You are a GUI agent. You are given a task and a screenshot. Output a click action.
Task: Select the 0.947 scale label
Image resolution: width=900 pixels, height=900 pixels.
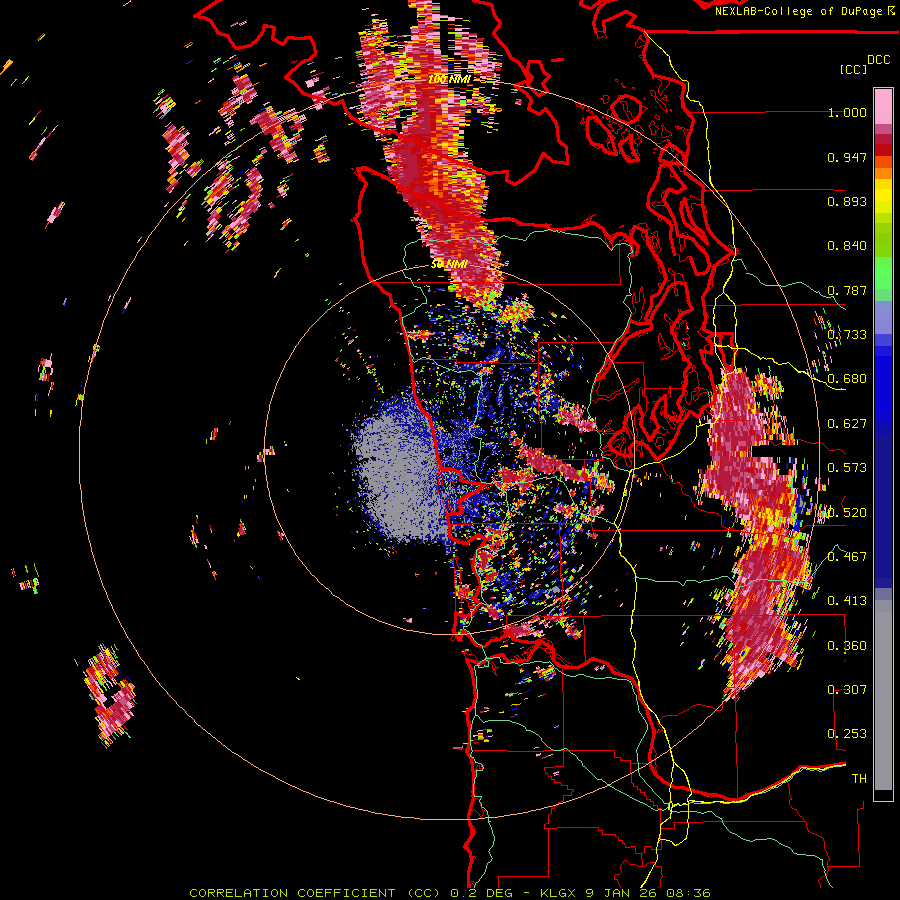tap(847, 157)
